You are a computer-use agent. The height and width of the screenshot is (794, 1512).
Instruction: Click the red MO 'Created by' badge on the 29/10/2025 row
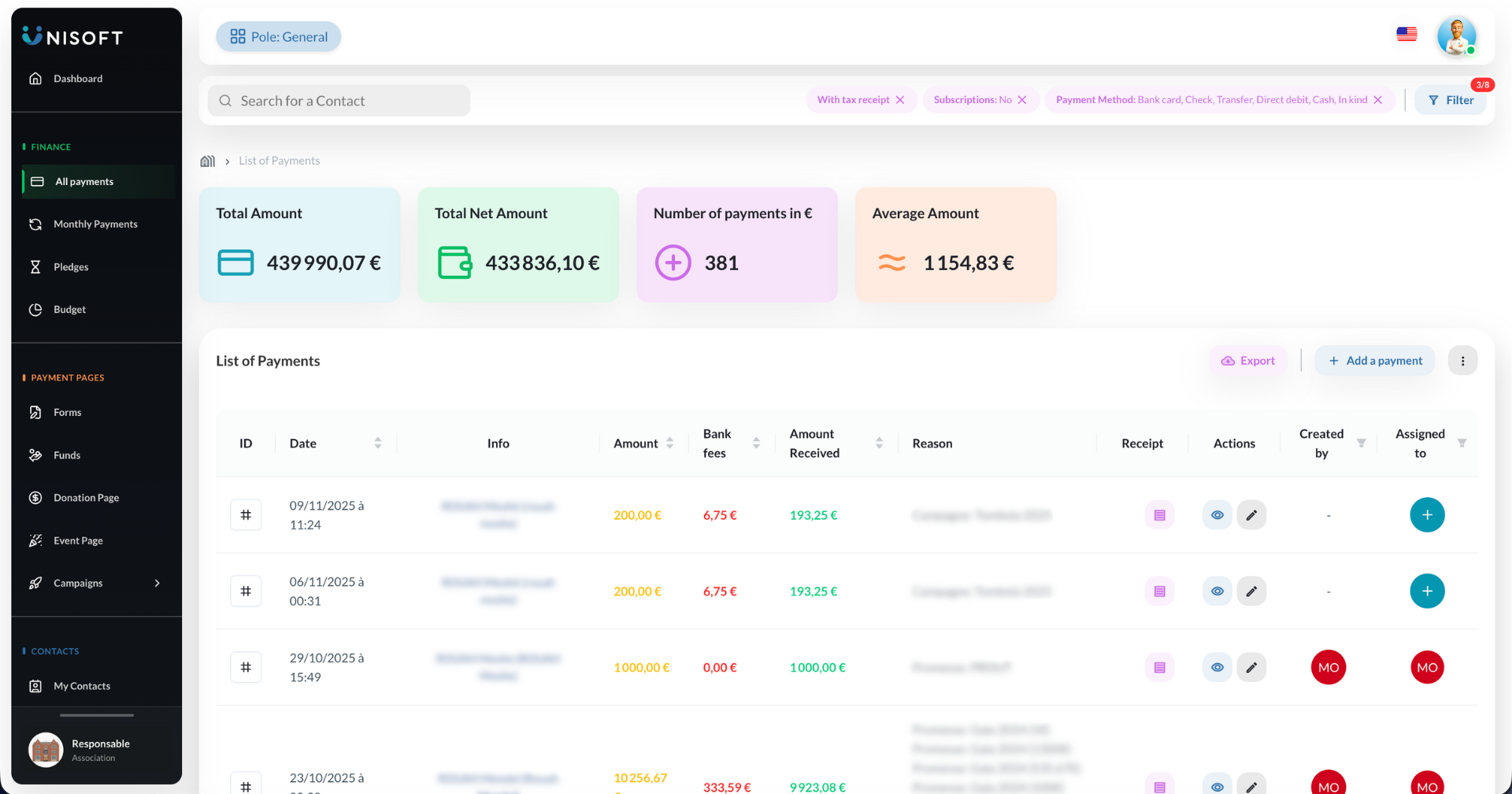(x=1328, y=667)
